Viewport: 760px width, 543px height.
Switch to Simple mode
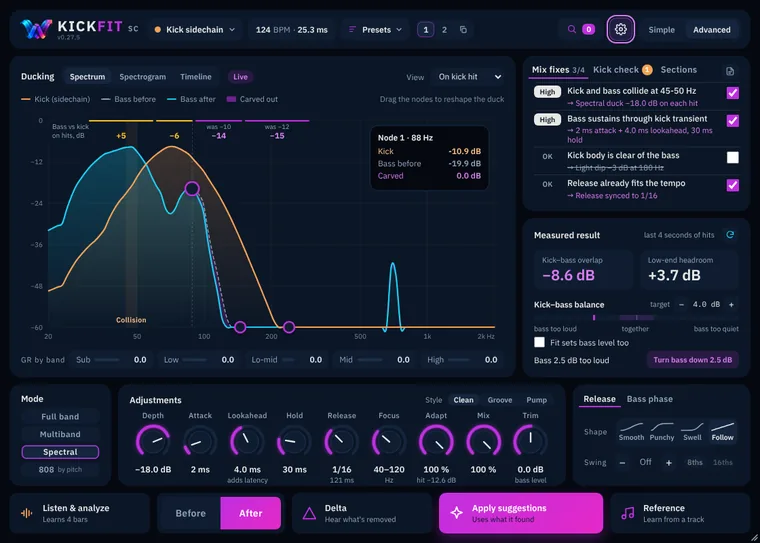tap(662, 30)
